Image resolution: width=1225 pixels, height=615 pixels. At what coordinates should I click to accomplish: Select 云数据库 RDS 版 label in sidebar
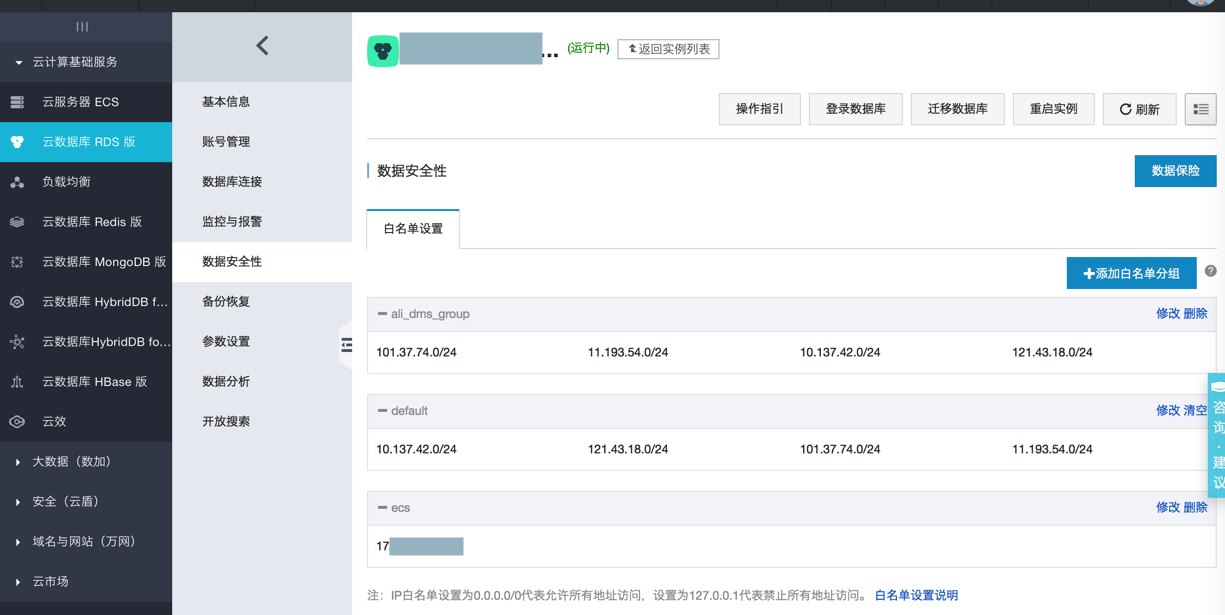(88, 142)
